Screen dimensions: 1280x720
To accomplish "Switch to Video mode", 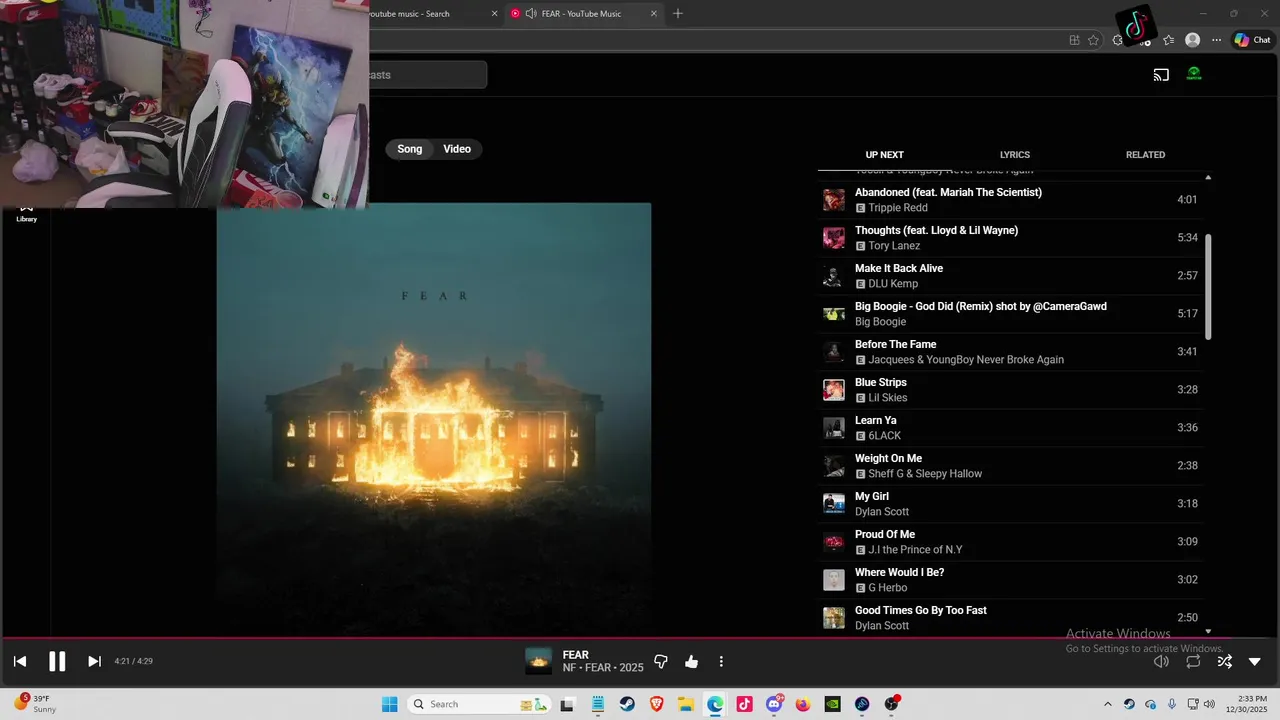I will click(457, 149).
